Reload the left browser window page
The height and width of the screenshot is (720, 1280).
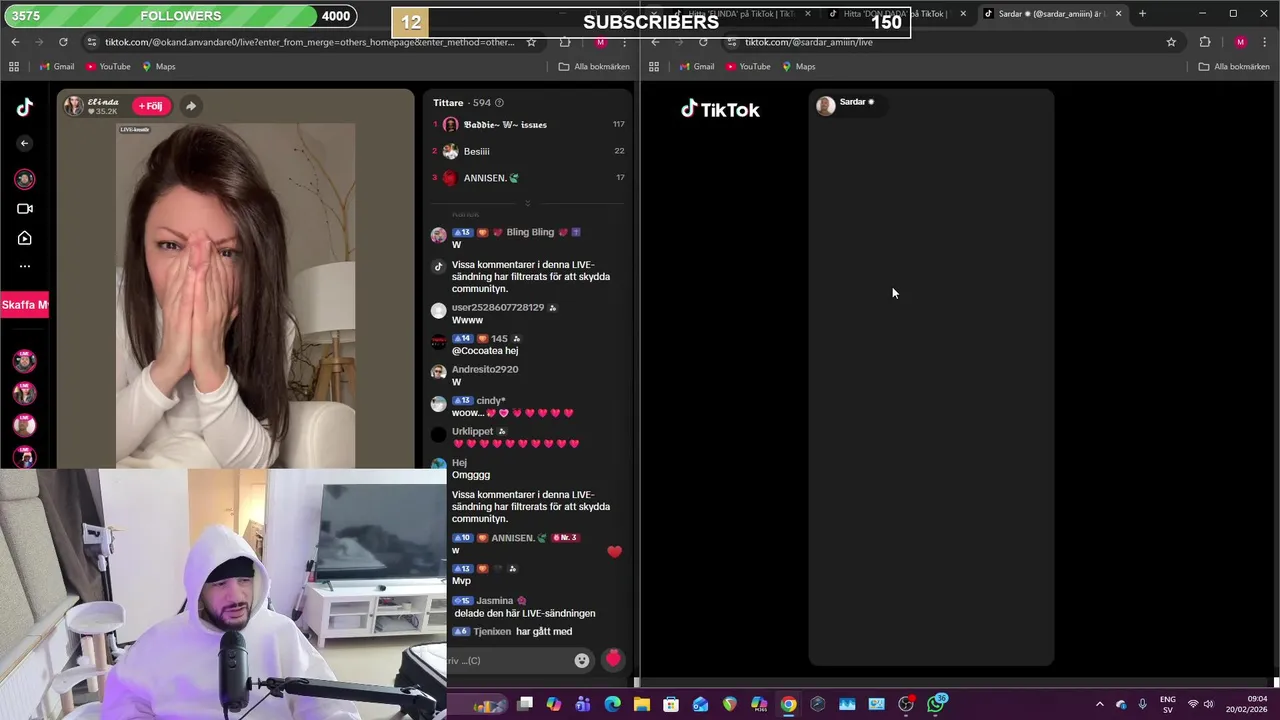tap(63, 42)
